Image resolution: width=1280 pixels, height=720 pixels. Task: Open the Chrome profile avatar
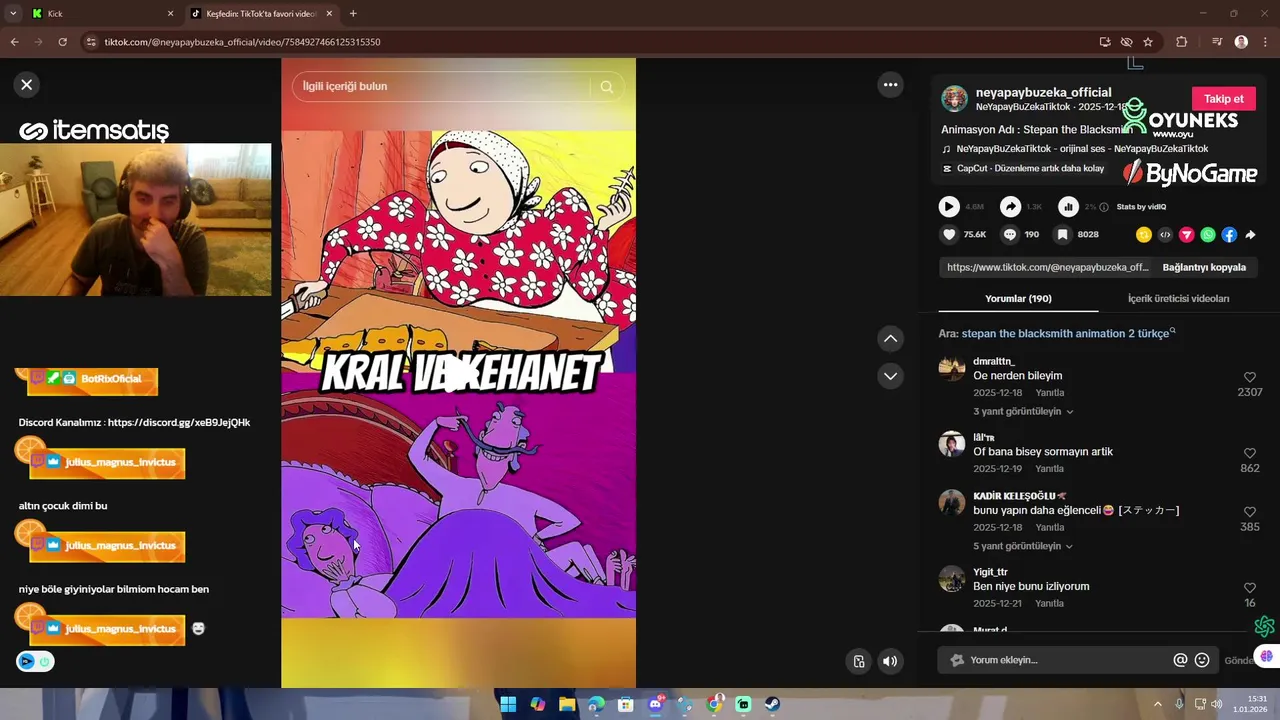pyautogui.click(x=1241, y=42)
